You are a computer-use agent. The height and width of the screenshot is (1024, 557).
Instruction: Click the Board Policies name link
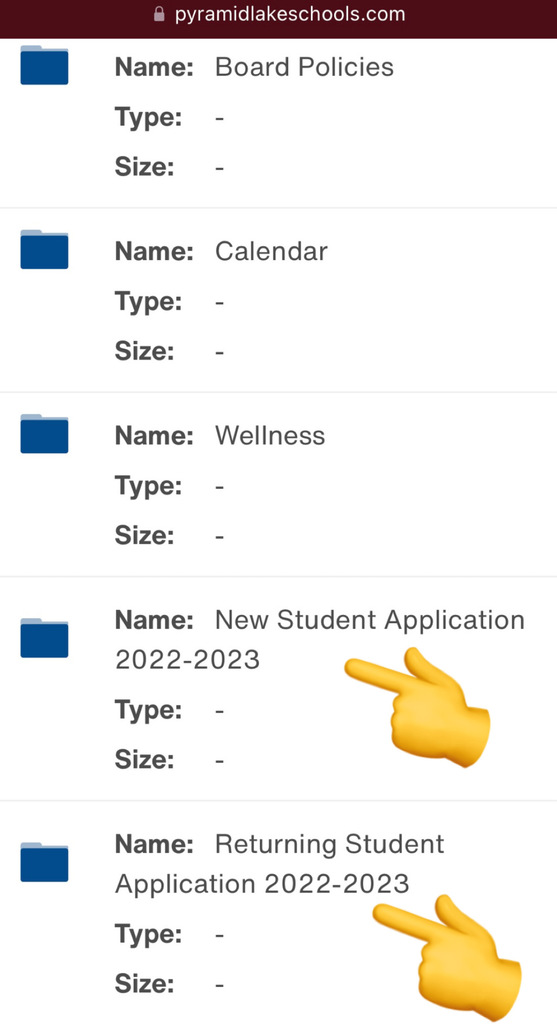(304, 67)
